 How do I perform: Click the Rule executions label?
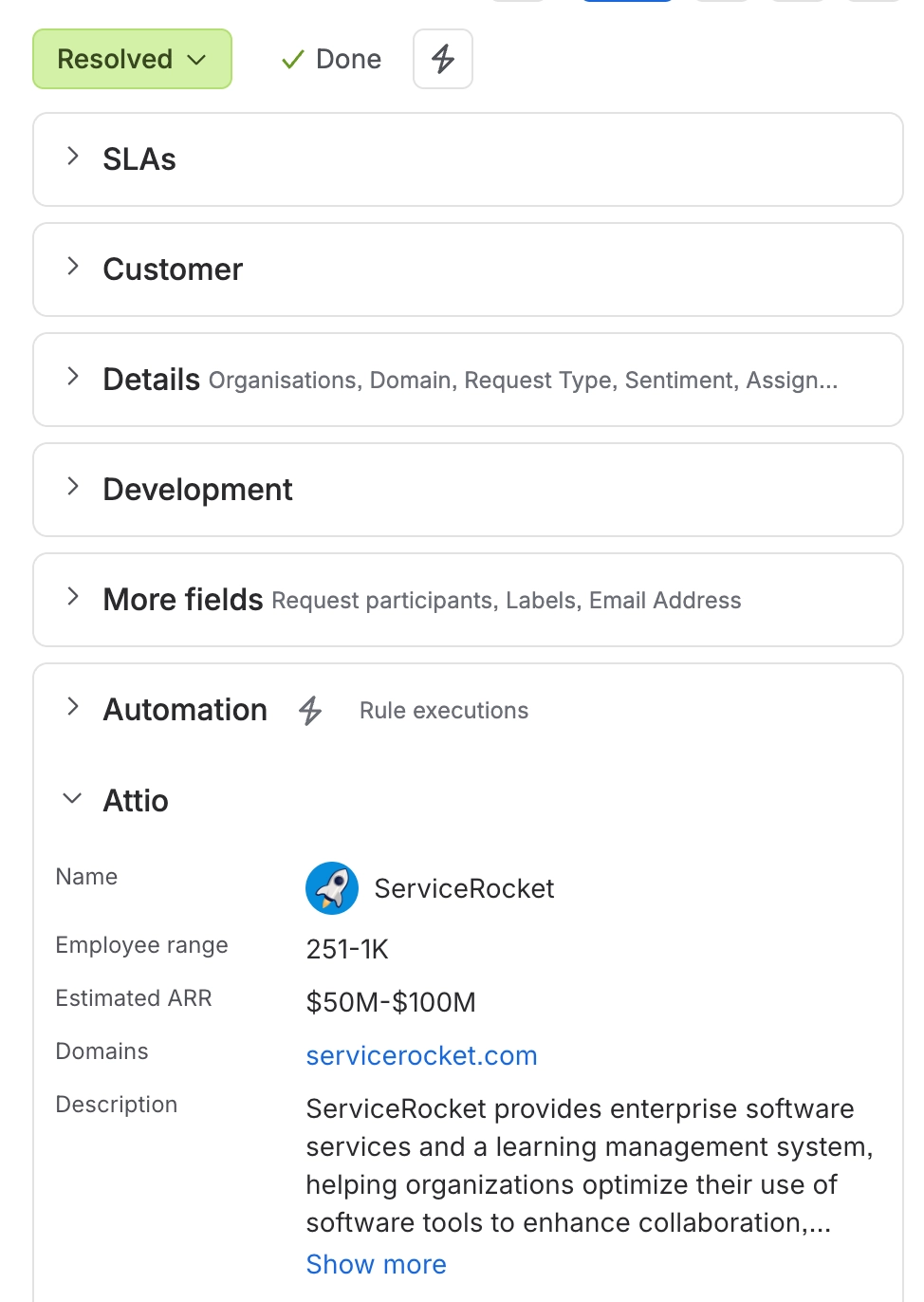pyautogui.click(x=444, y=711)
